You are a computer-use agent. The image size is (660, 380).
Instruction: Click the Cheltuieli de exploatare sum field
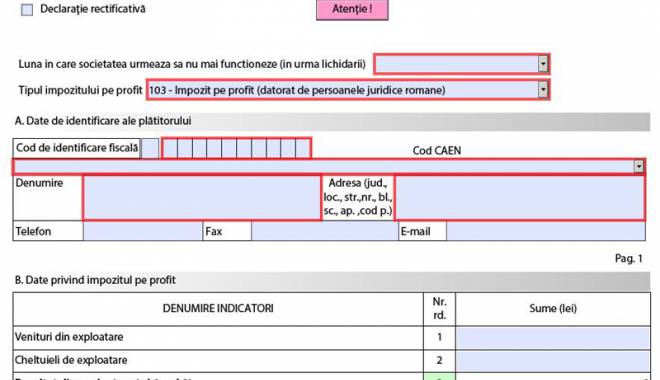tap(553, 361)
